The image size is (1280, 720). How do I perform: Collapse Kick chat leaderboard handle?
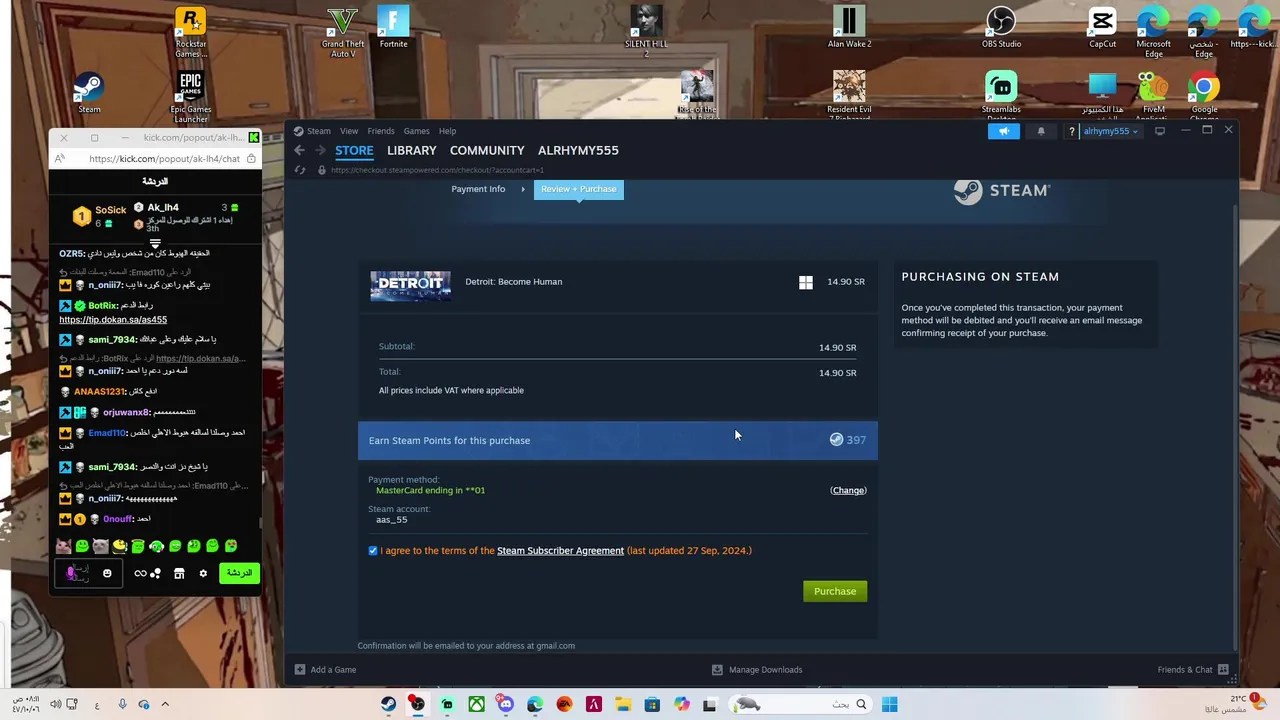[x=155, y=243]
